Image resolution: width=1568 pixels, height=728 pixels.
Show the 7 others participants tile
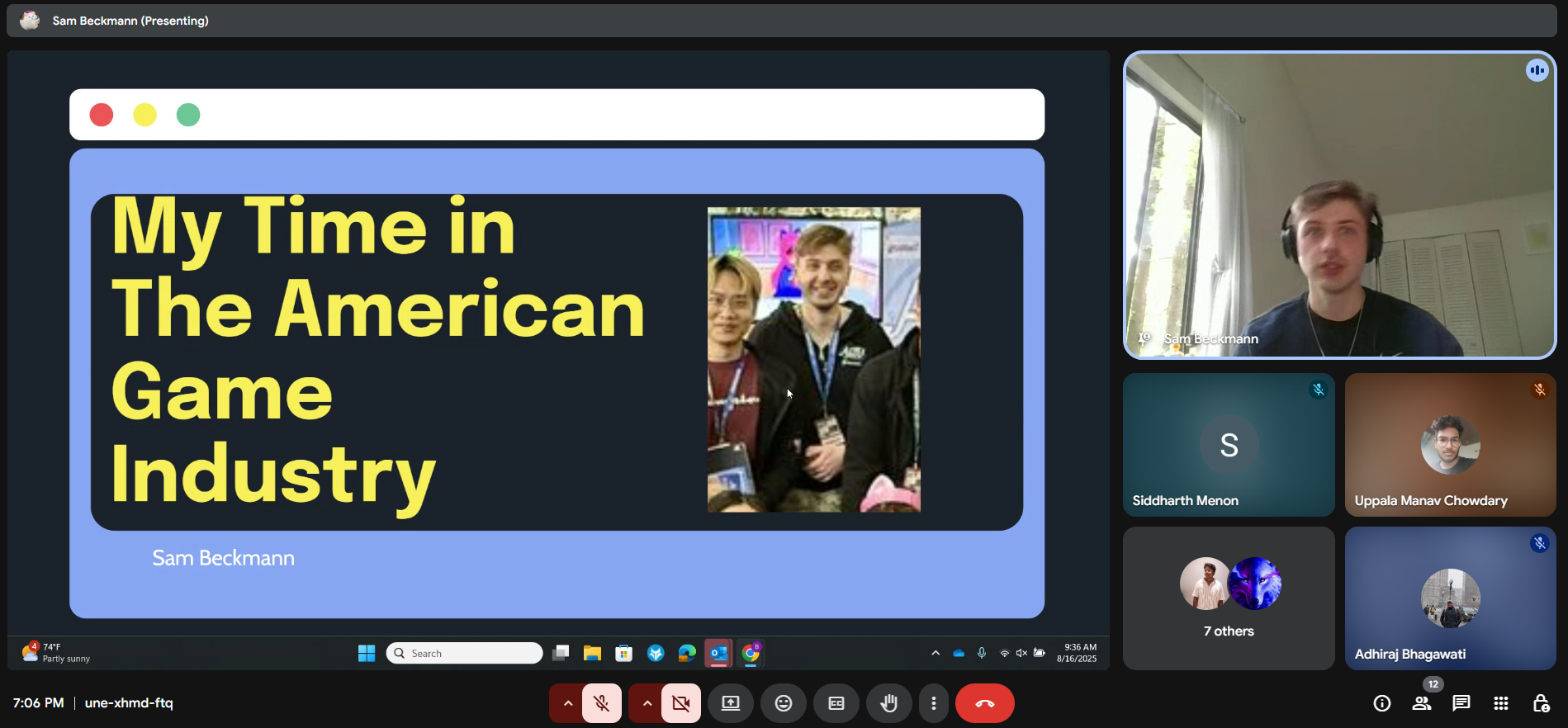(1229, 598)
